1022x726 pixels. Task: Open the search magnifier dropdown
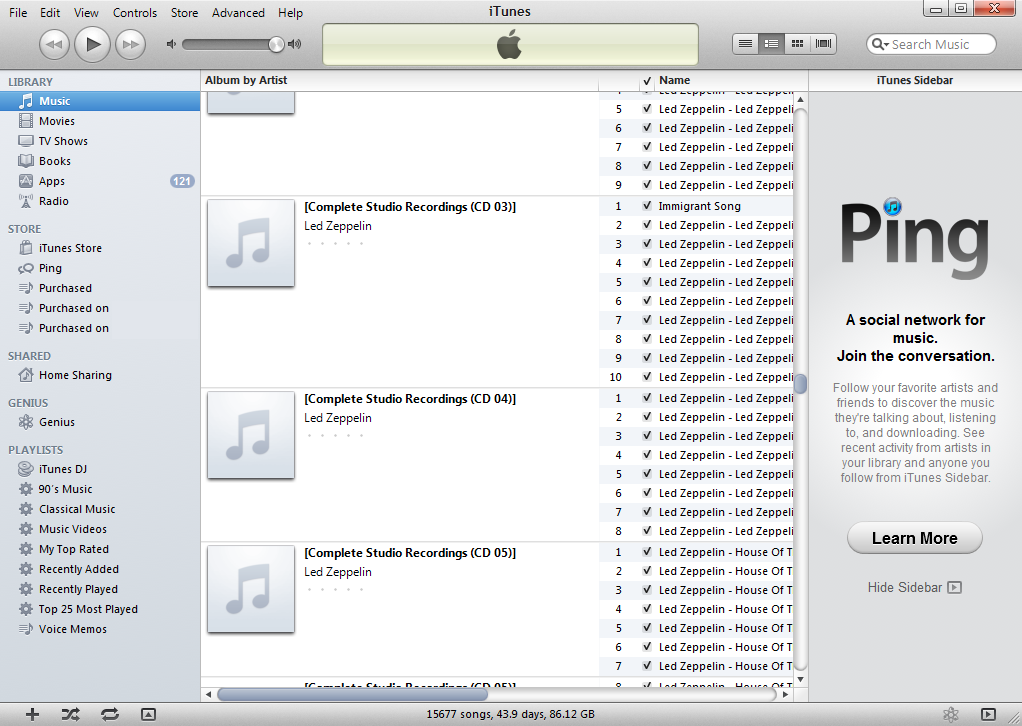point(881,44)
